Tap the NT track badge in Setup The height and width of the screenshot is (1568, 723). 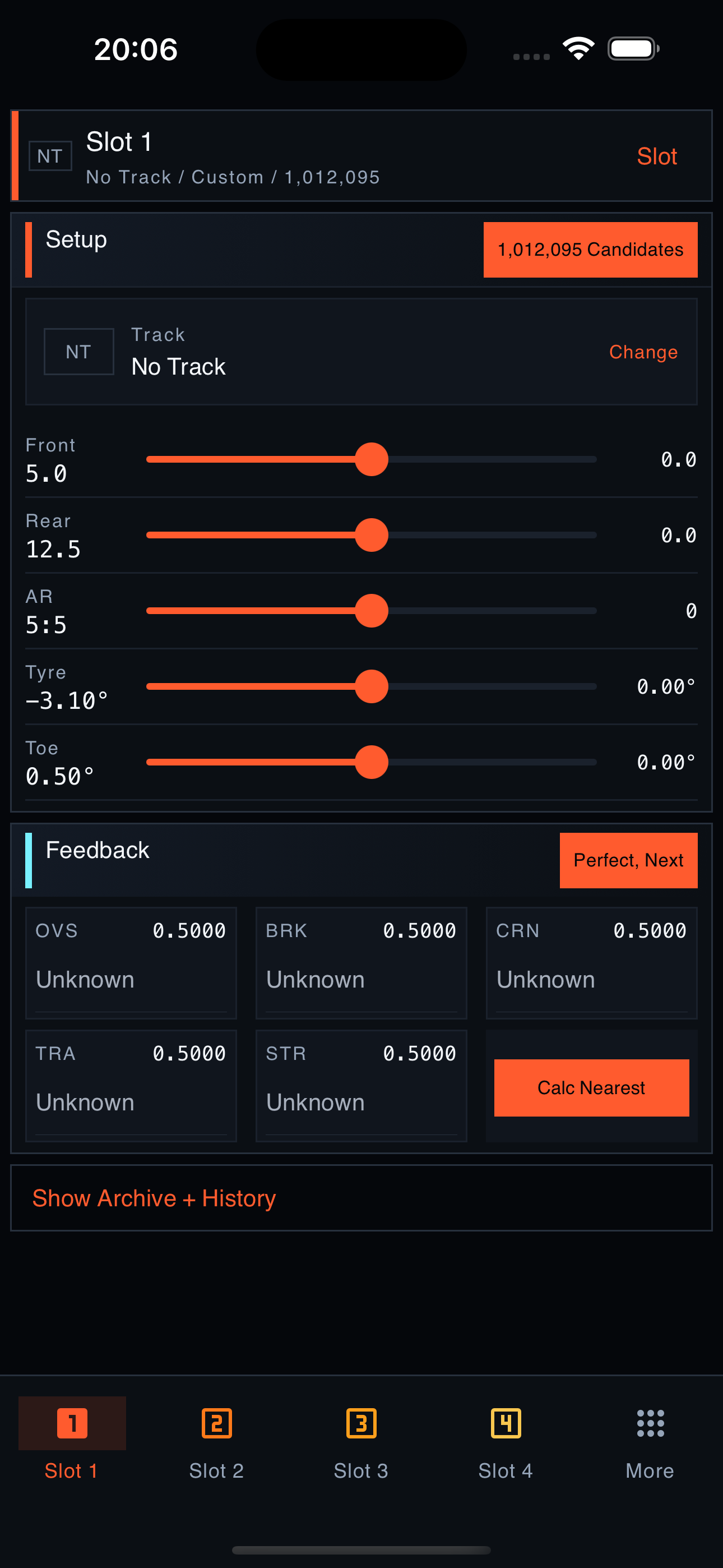click(78, 351)
